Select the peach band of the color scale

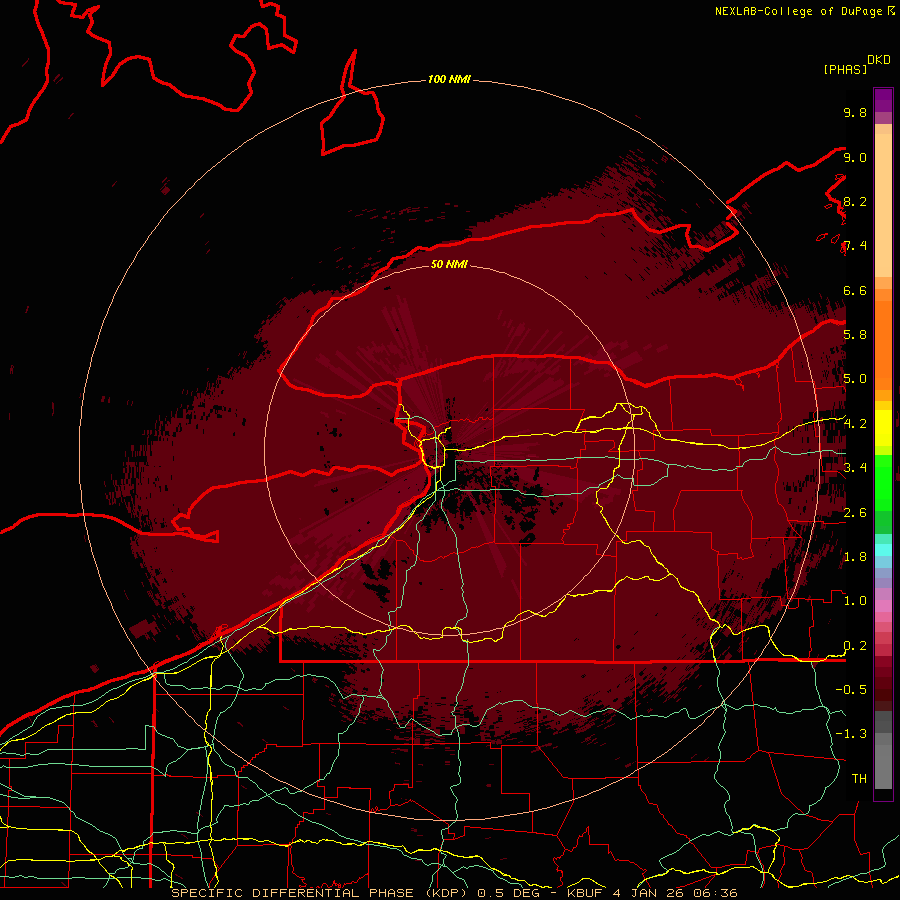pos(883,204)
